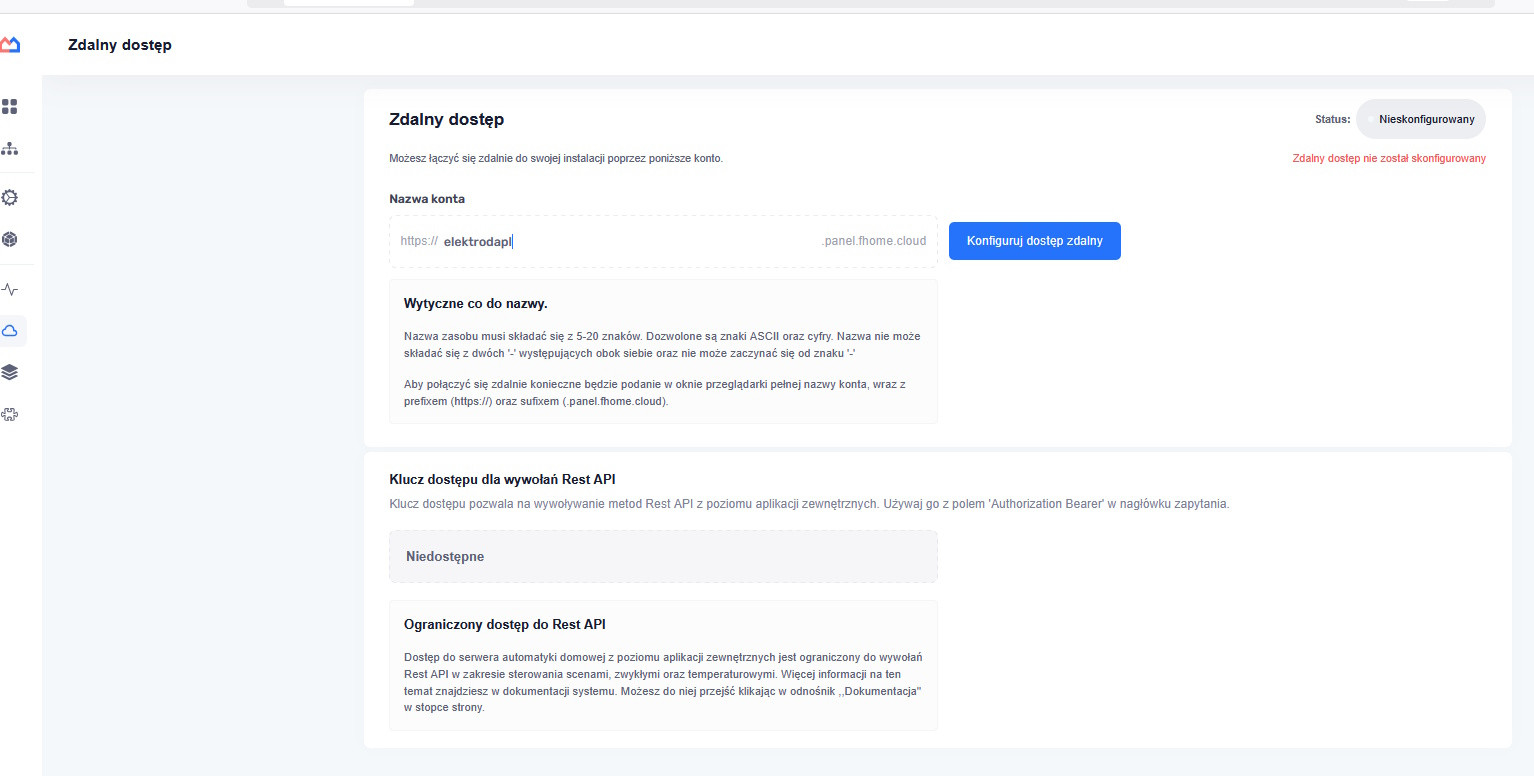Viewport: 1534px width, 776px height.
Task: Click the '.panel.fhome.cloud' suffix text
Action: 873,241
